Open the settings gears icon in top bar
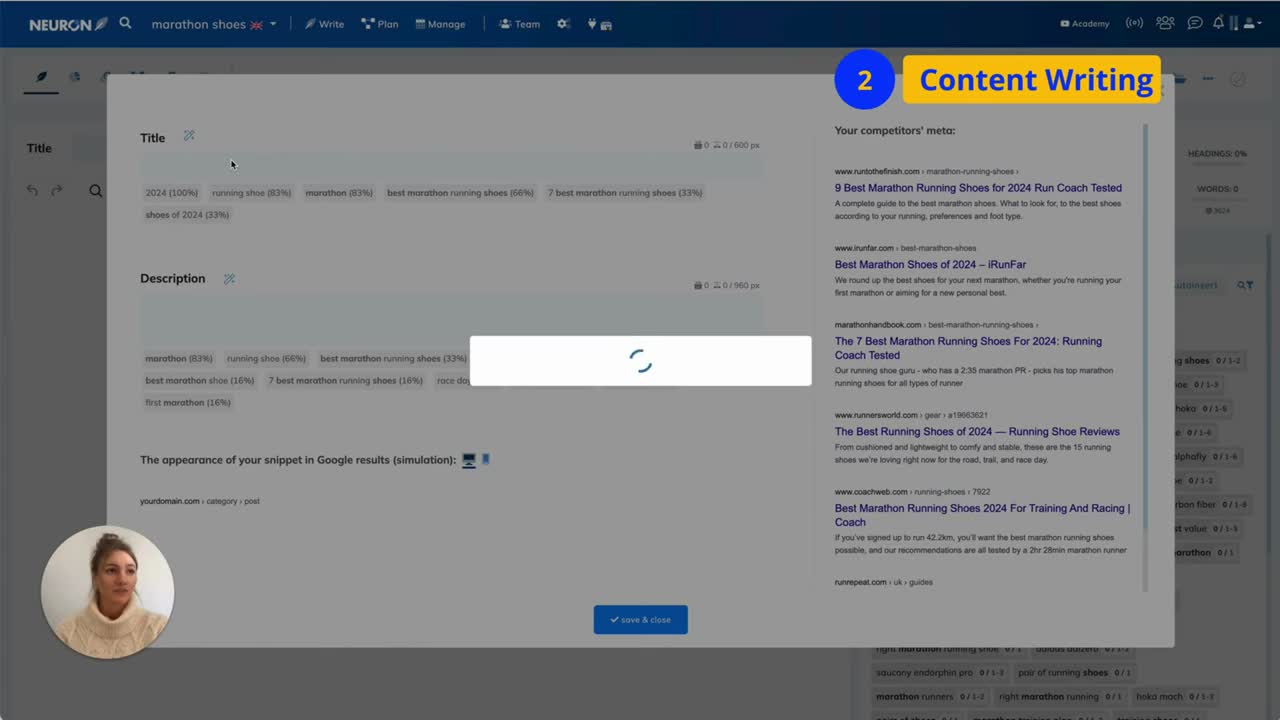 [x=563, y=24]
